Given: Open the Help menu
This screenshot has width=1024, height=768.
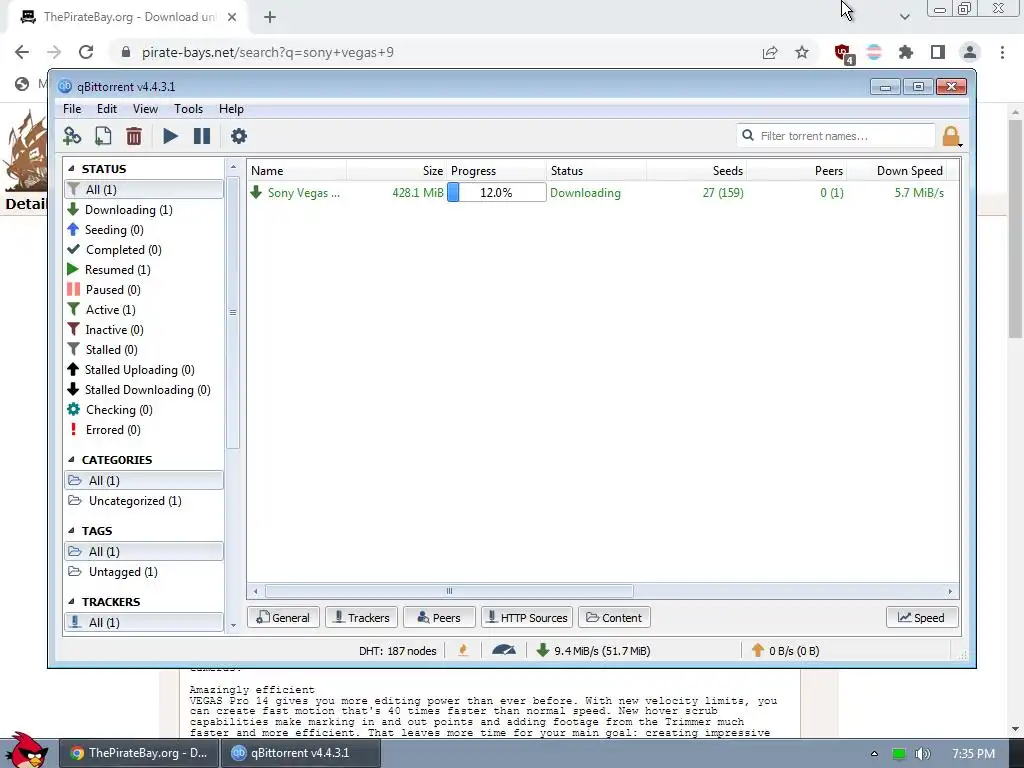Looking at the screenshot, I should pos(231,109).
